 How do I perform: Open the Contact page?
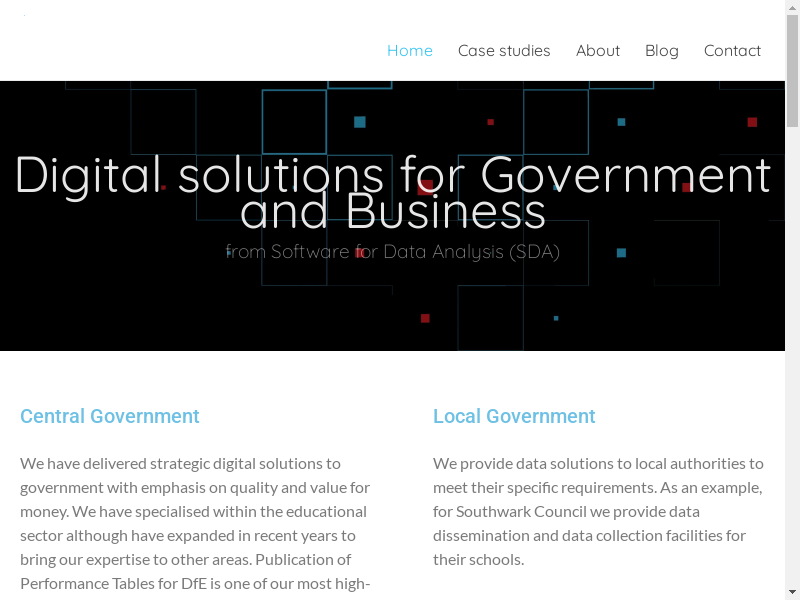[x=732, y=50]
